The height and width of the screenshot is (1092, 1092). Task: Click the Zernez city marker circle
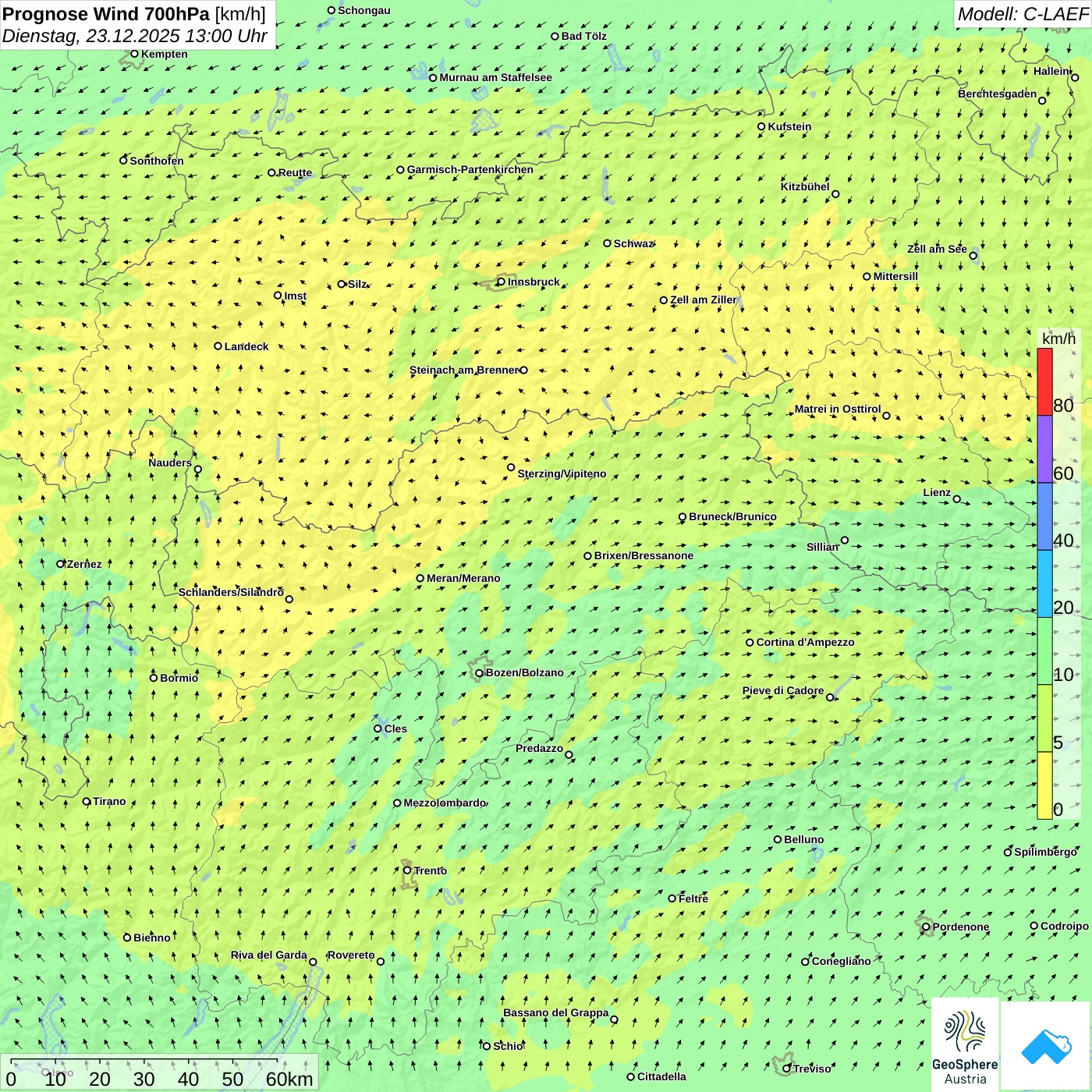(60, 564)
